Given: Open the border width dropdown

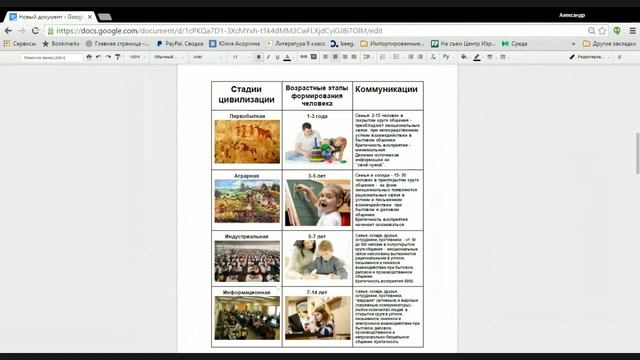Looking at the screenshot, I should [491, 57].
